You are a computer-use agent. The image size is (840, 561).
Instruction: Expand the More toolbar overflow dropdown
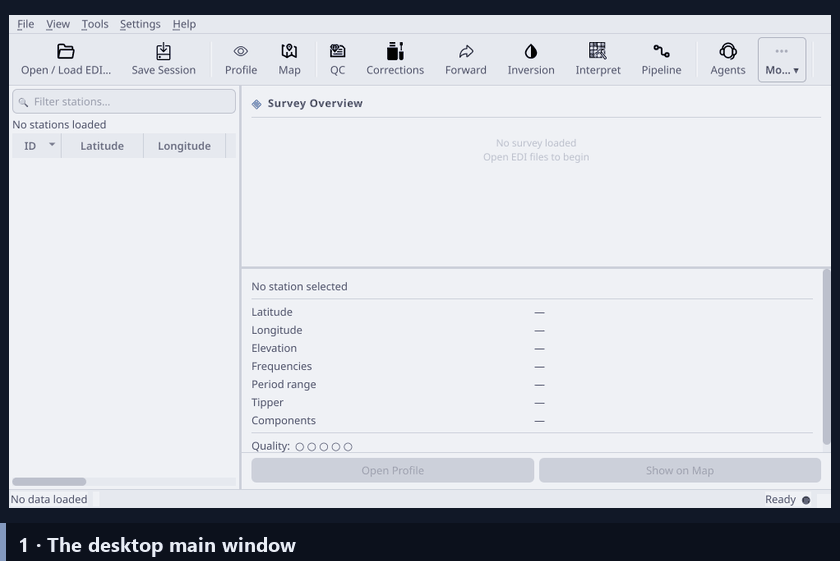782,59
